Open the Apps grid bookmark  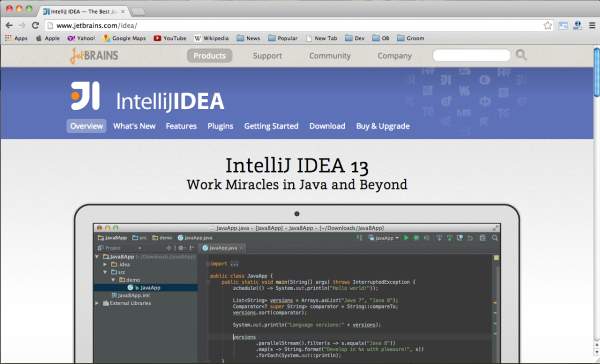[16, 38]
